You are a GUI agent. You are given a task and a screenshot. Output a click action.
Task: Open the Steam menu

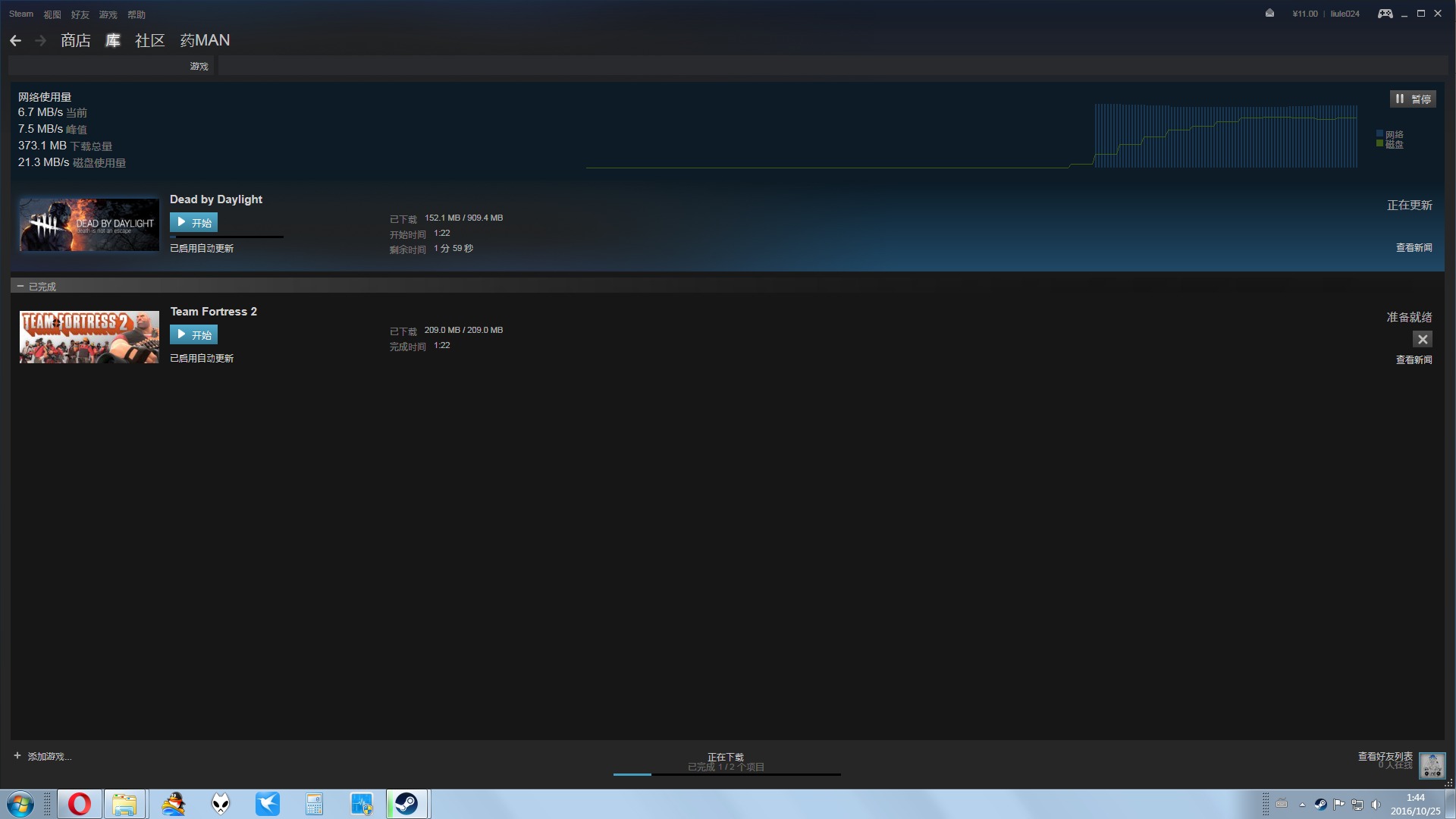tap(21, 14)
